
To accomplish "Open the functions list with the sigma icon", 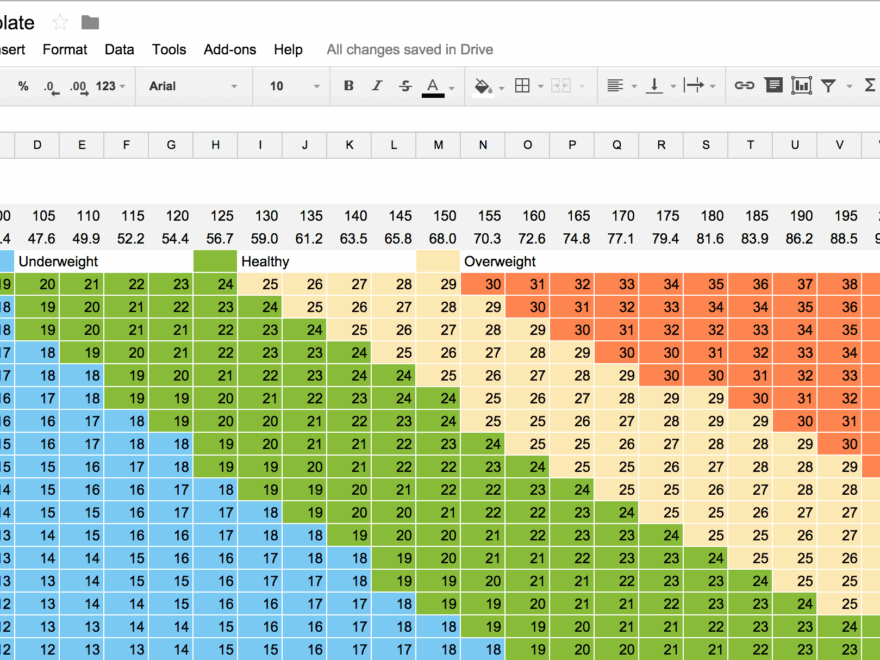I will coord(871,86).
